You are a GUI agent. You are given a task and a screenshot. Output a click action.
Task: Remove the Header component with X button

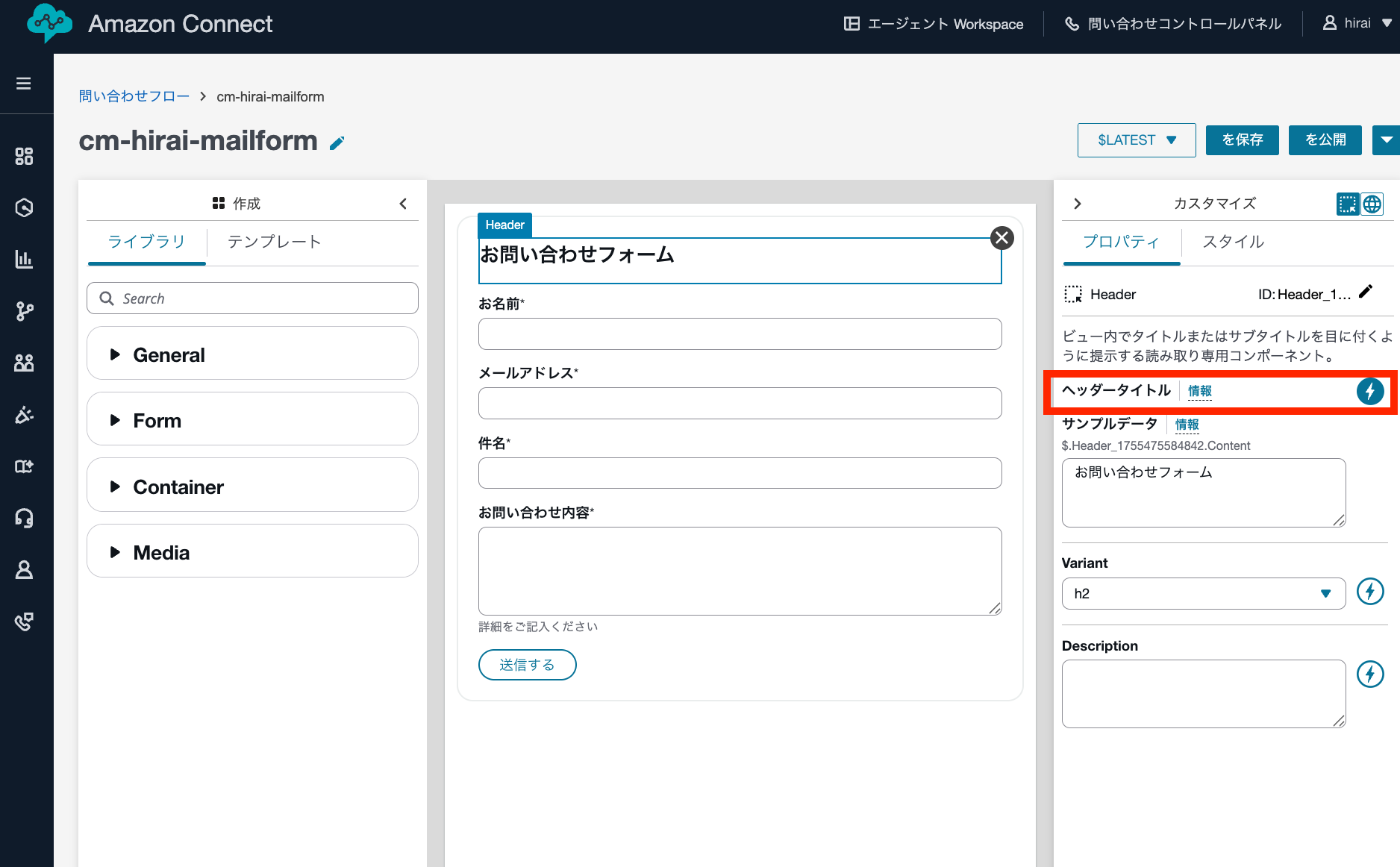point(1001,238)
